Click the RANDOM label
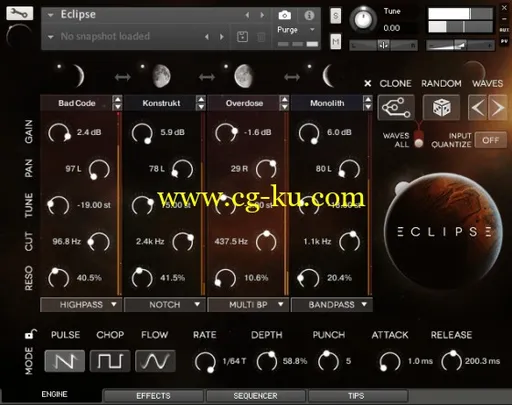This screenshot has width=512, height=405. [441, 83]
